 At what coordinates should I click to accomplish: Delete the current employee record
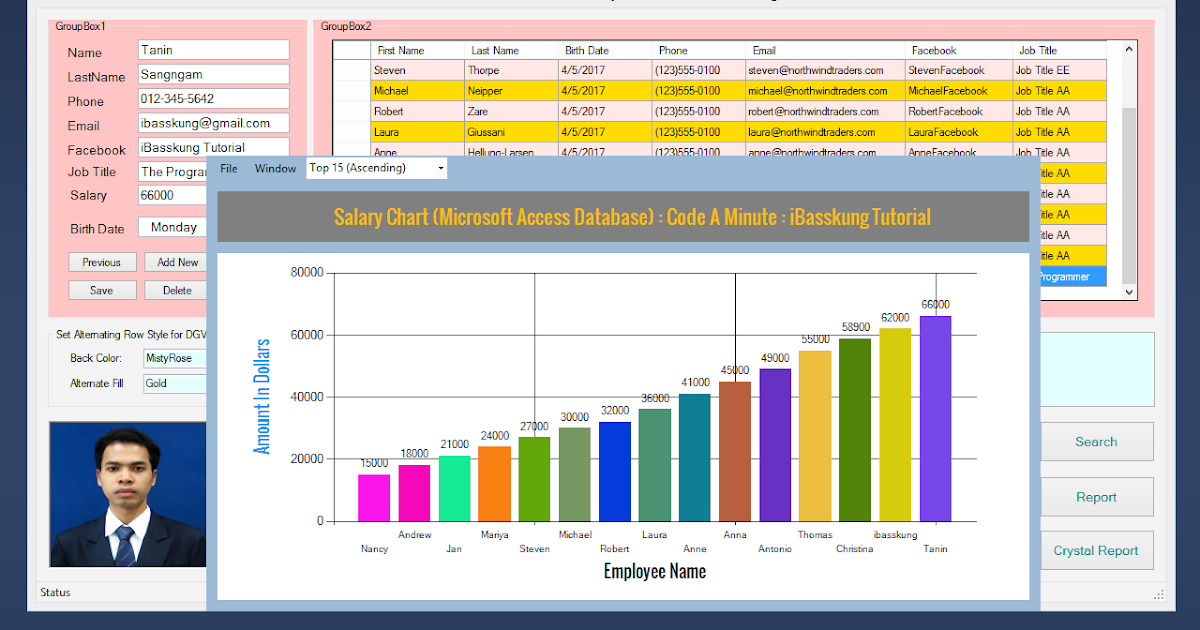point(175,290)
